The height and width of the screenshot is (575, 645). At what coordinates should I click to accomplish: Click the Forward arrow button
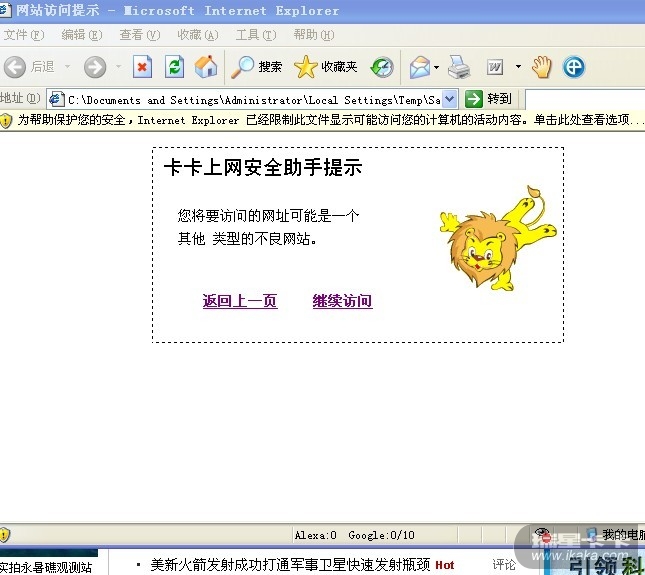point(95,67)
